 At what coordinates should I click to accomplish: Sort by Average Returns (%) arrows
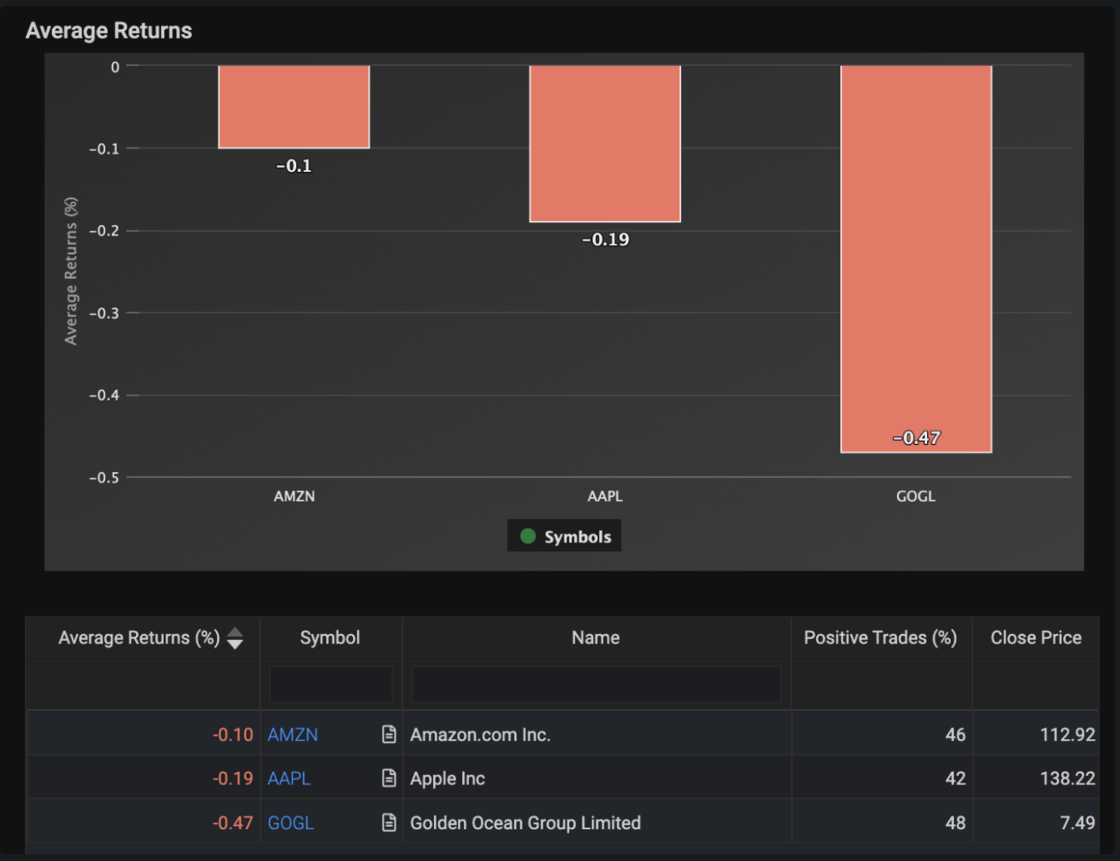point(235,638)
